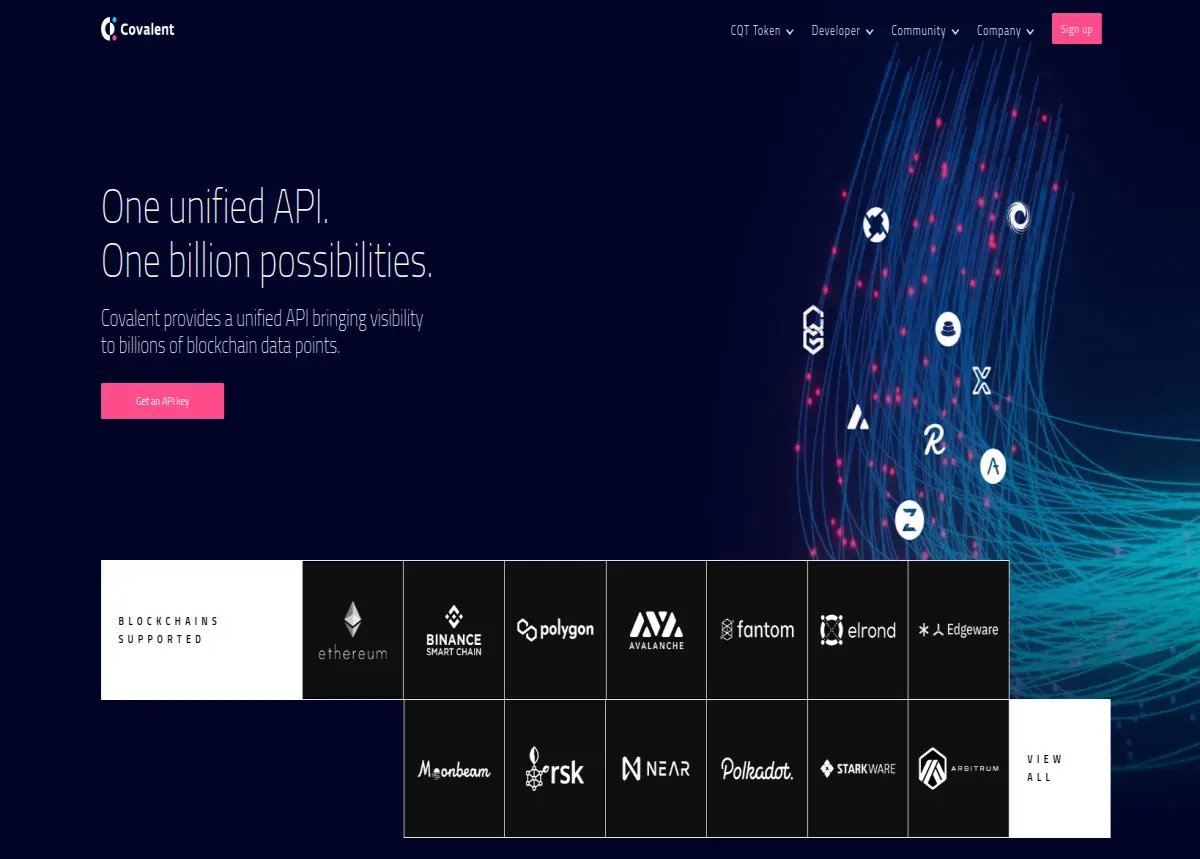
Task: Click the stacked-ball logo in hero graphic
Action: [x=948, y=329]
